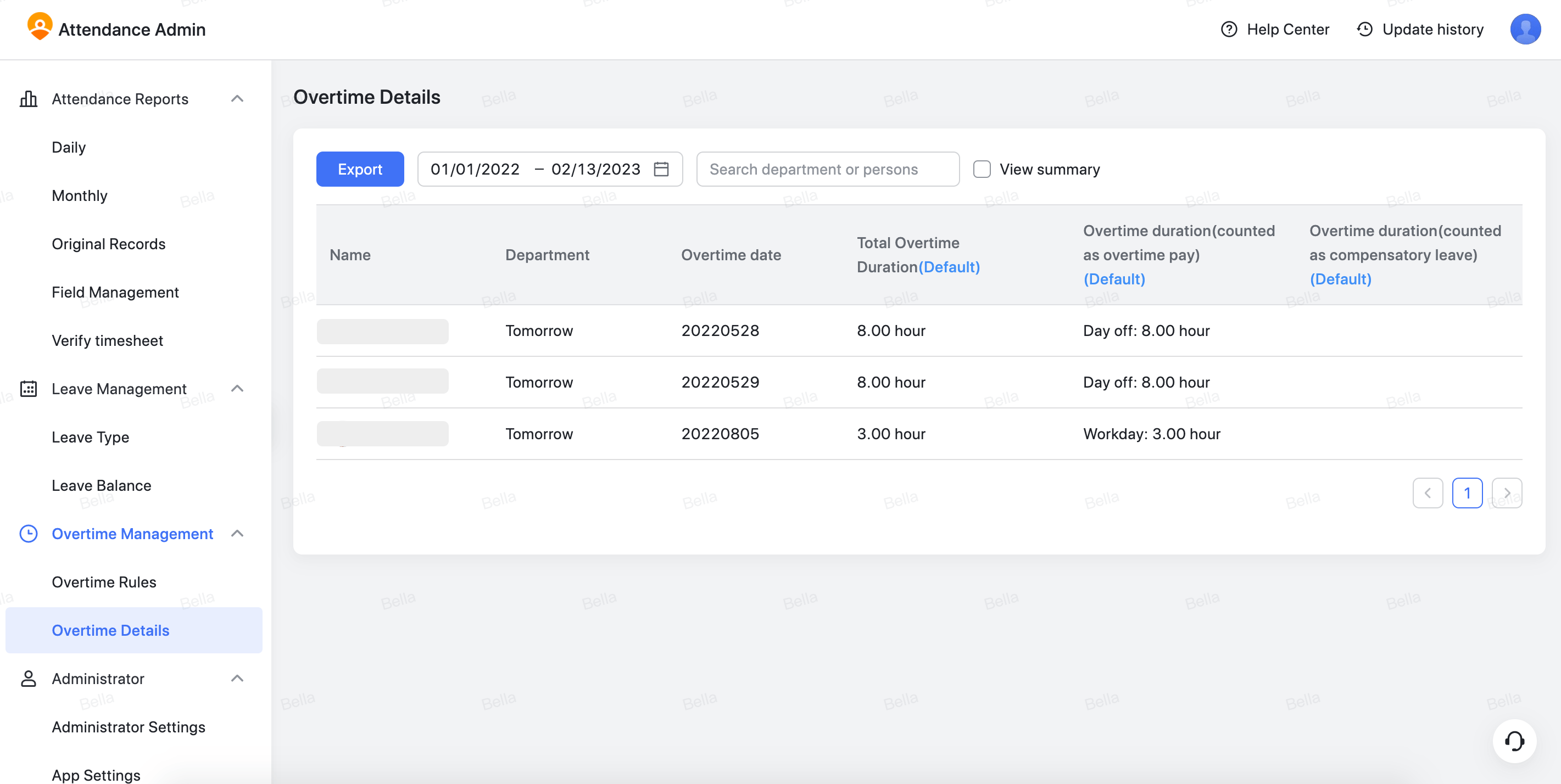Screen dimensions: 1561x784
Task: Select page 1 in pagination
Action: click(1468, 492)
